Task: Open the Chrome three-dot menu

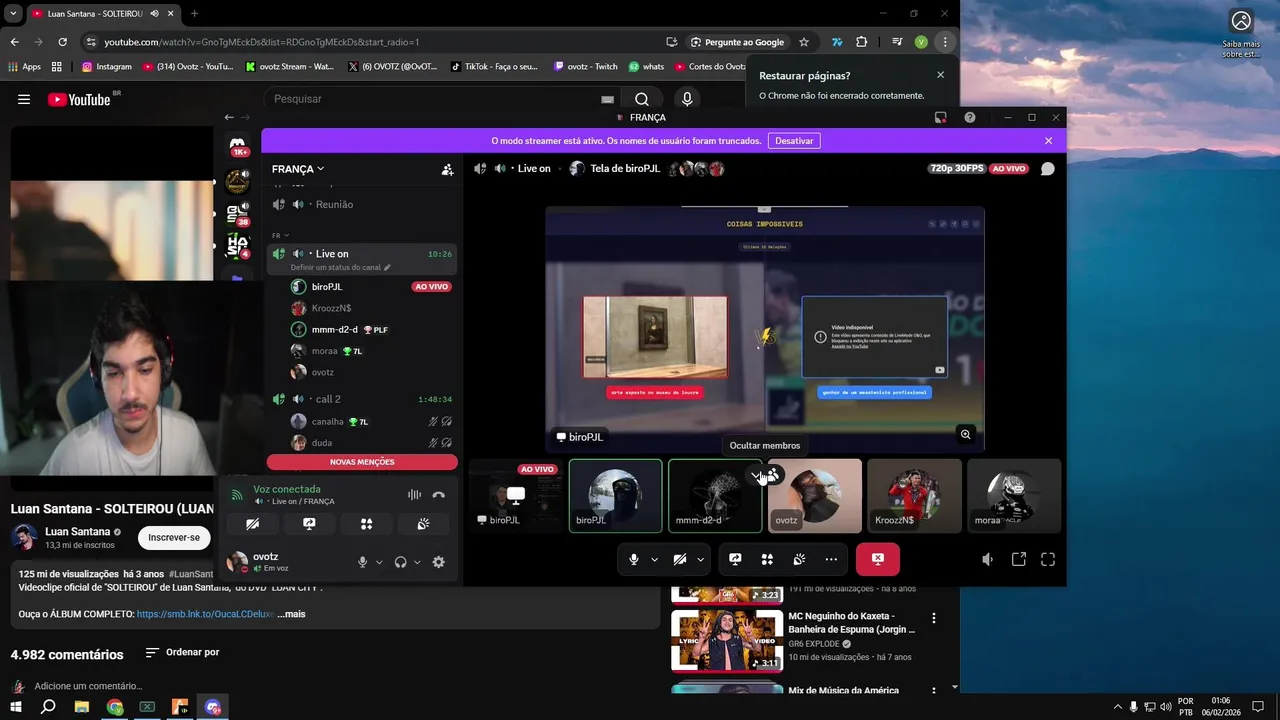Action: coord(945,42)
